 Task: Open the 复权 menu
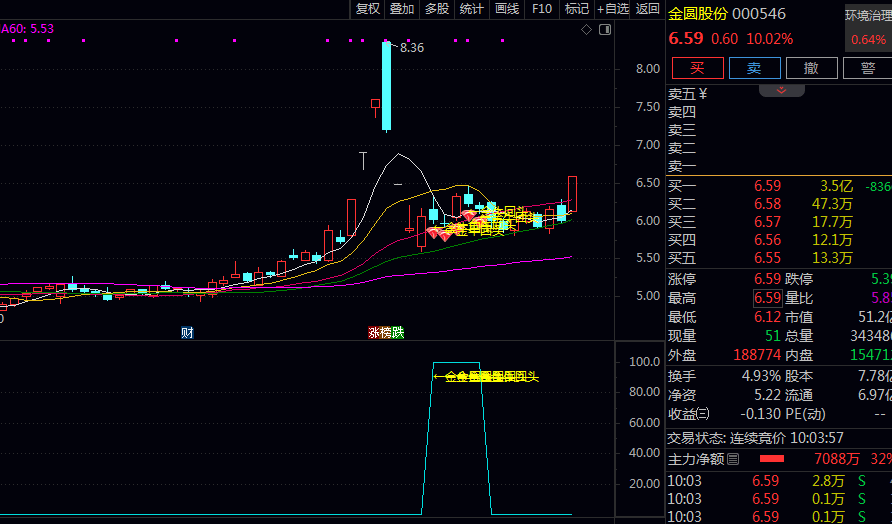click(368, 9)
